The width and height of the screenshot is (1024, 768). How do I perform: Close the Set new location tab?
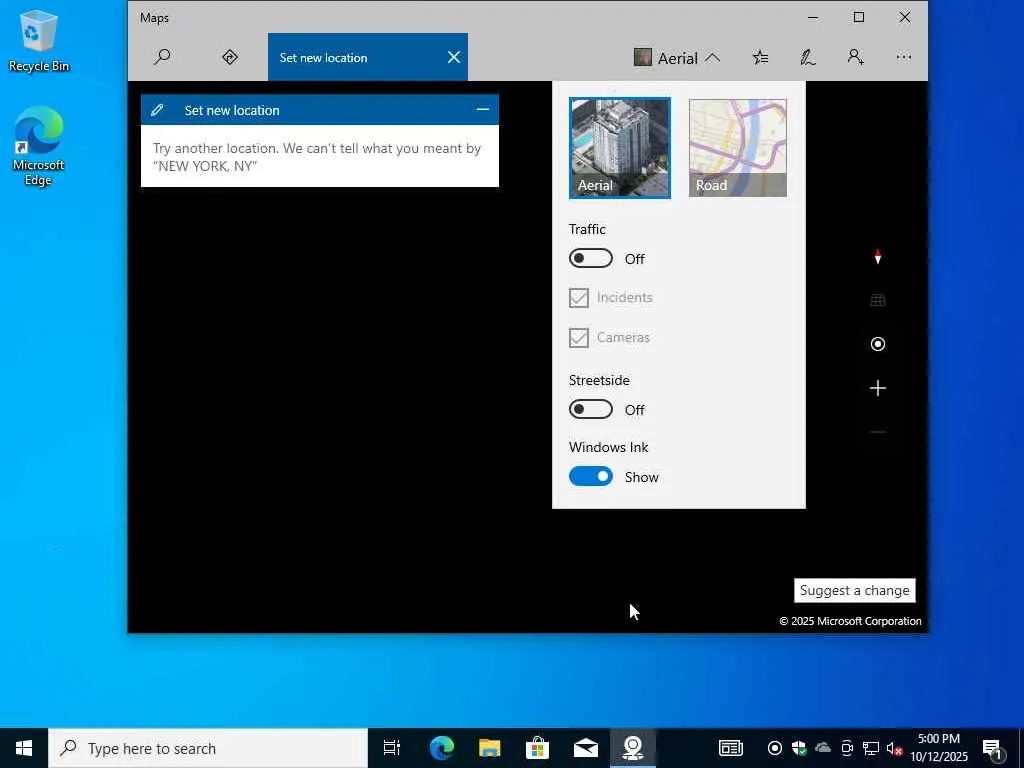coord(454,57)
